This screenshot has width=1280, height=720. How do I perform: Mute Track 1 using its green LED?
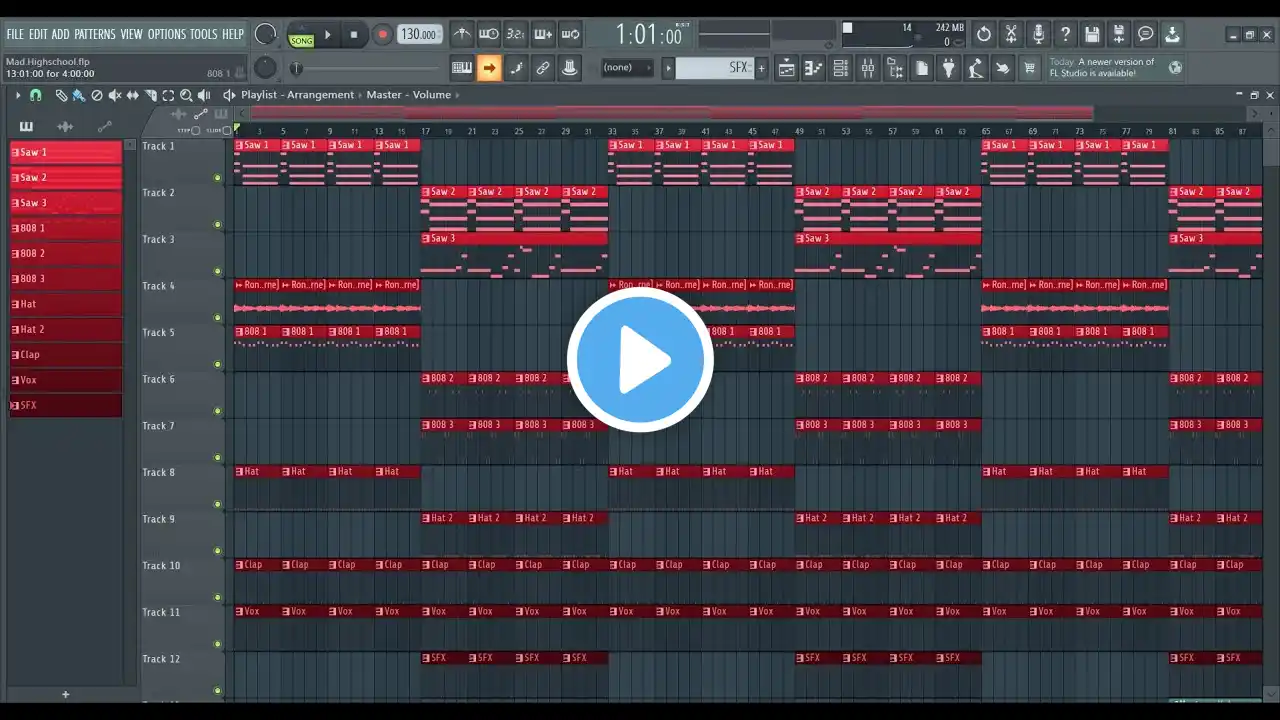pos(217,178)
